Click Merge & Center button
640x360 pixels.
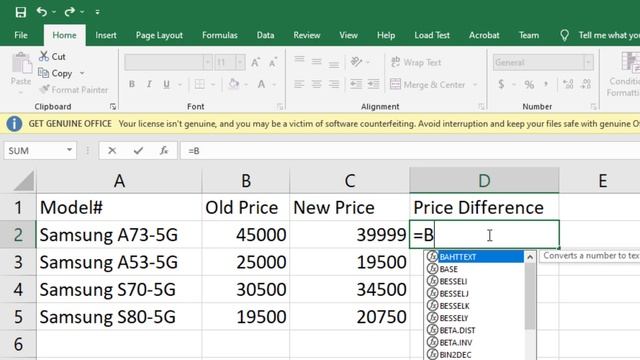click(427, 84)
